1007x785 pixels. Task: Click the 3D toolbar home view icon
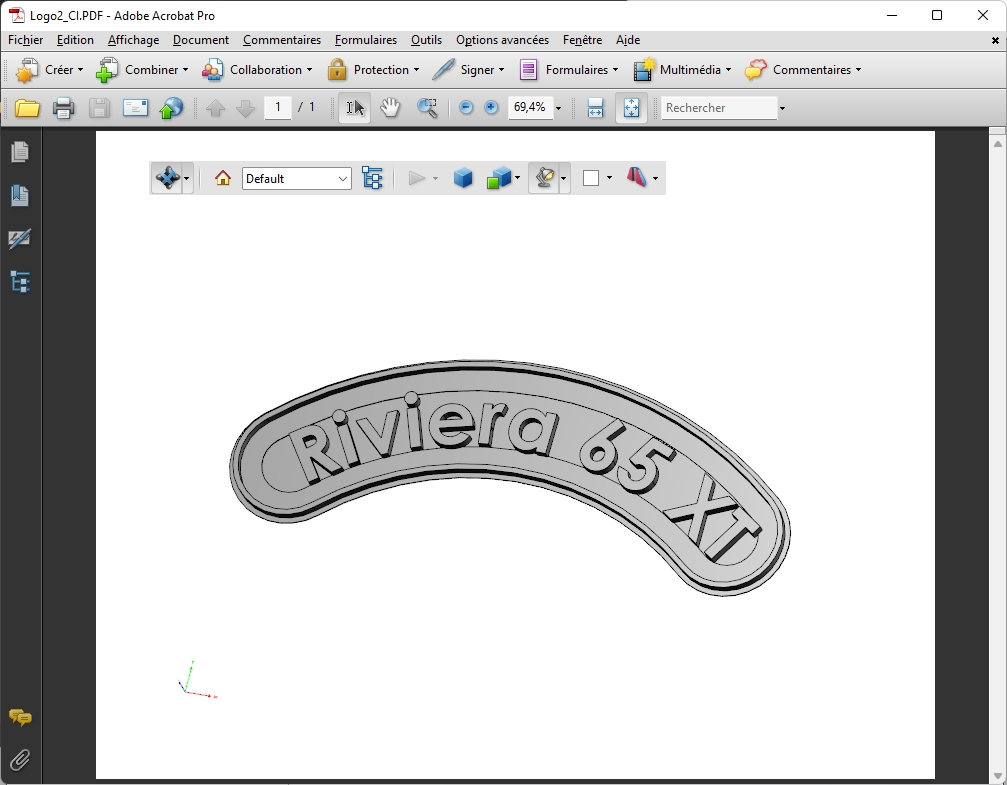(x=223, y=178)
